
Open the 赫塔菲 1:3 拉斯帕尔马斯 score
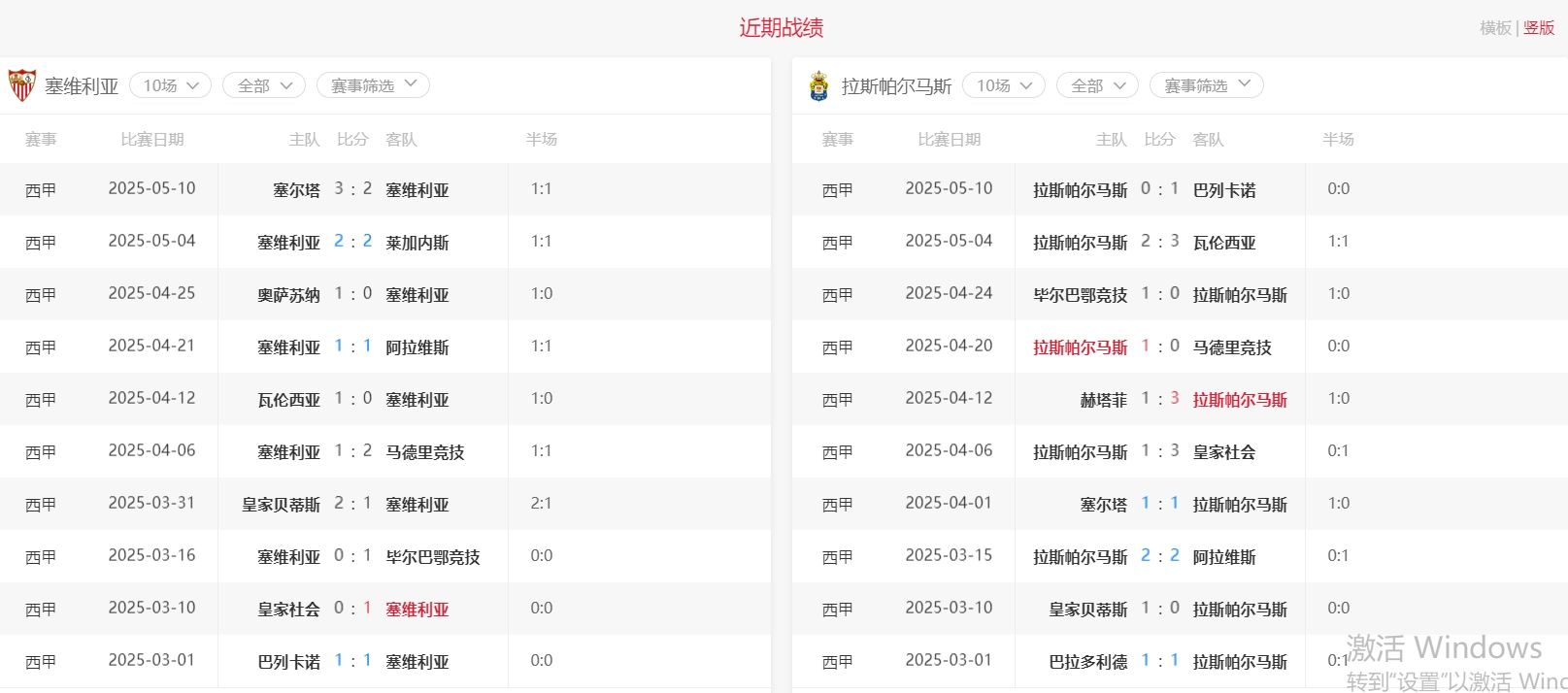coord(1160,399)
